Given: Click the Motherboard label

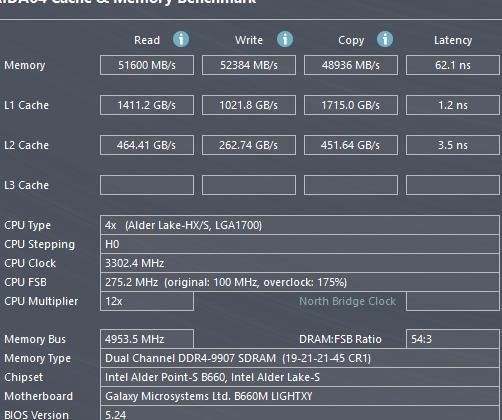Looking at the screenshot, I should pyautogui.click(x=38, y=396).
